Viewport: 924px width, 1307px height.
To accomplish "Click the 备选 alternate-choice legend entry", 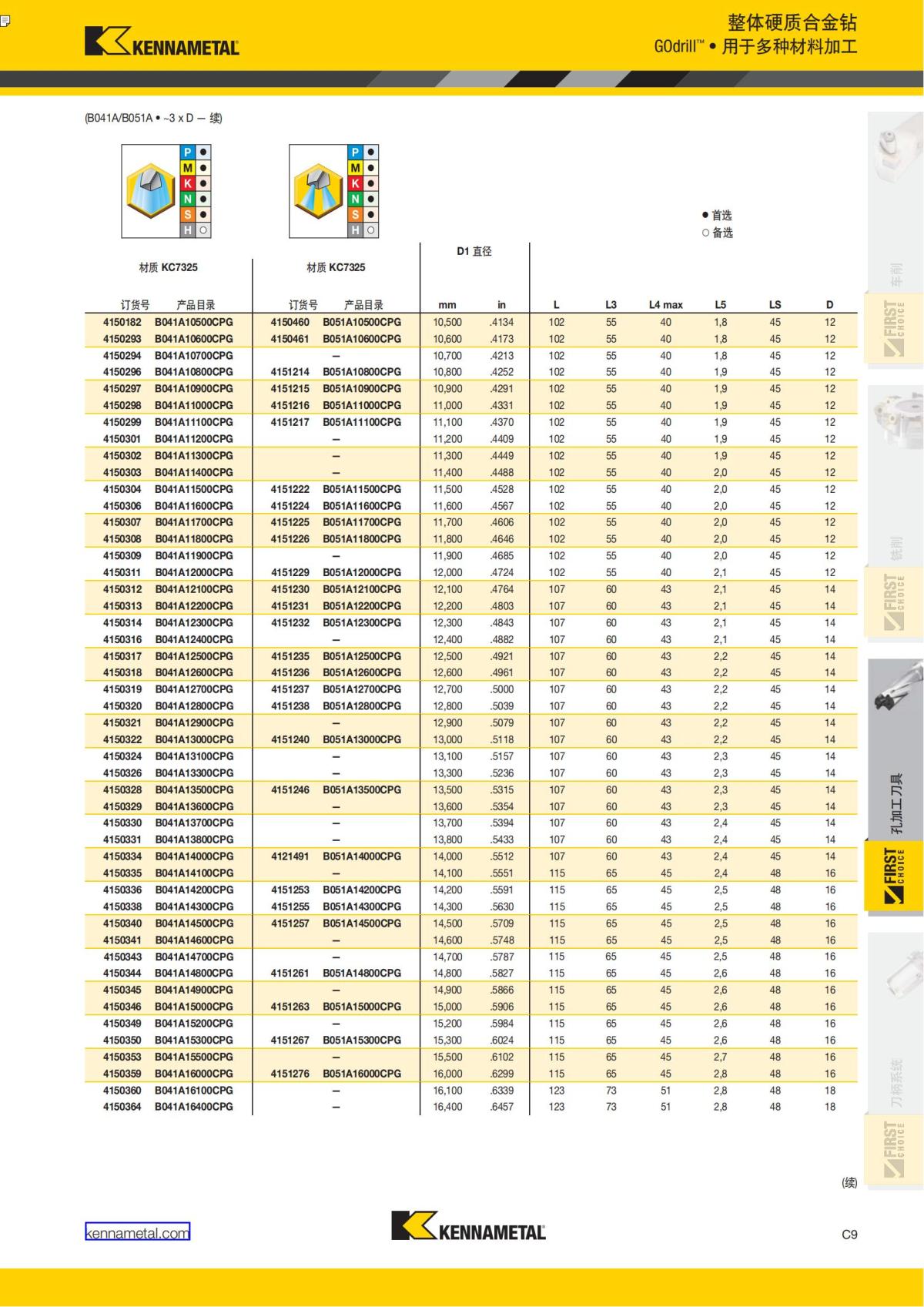I will tap(717, 233).
